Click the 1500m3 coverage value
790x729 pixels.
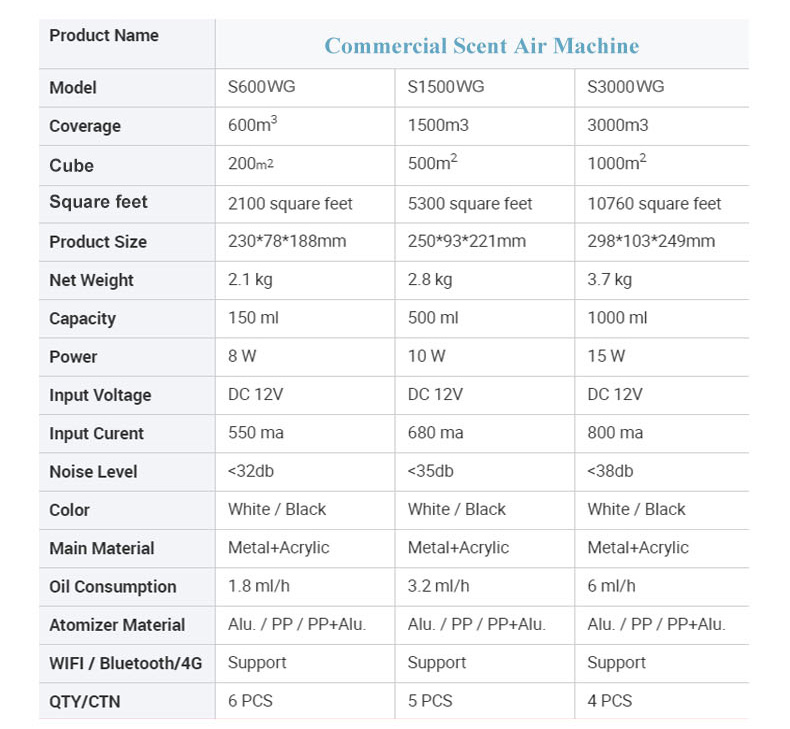(438, 126)
